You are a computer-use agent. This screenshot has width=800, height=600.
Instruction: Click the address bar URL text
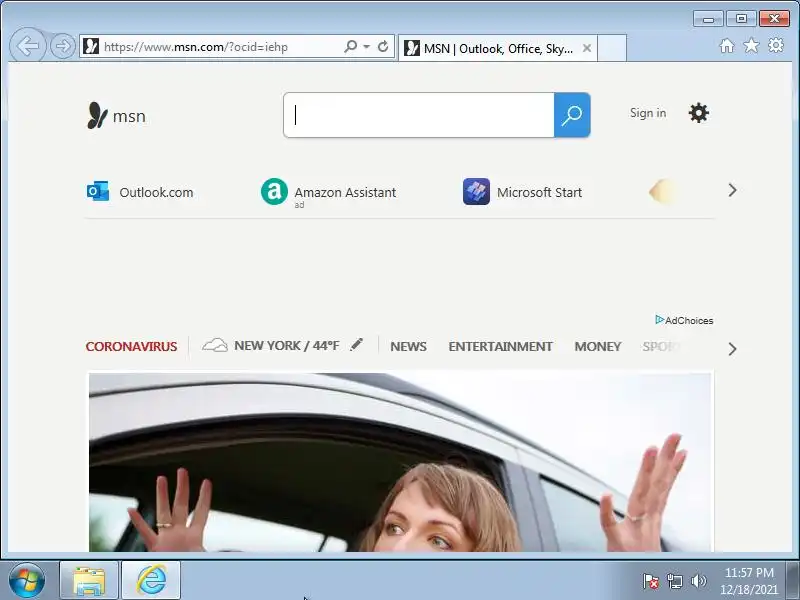click(x=196, y=47)
